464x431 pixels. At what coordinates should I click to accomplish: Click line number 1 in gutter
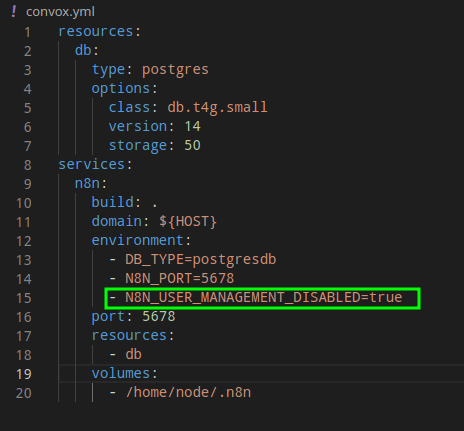pos(27,32)
